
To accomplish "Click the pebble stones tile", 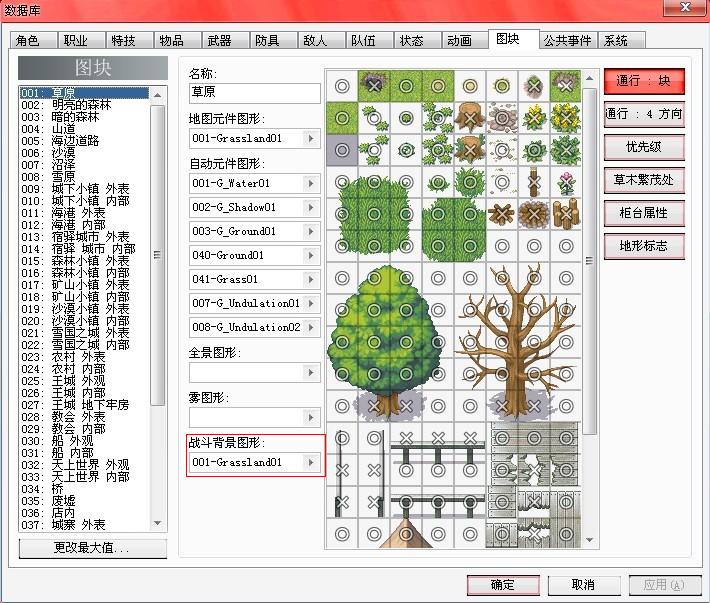I will click(502, 118).
